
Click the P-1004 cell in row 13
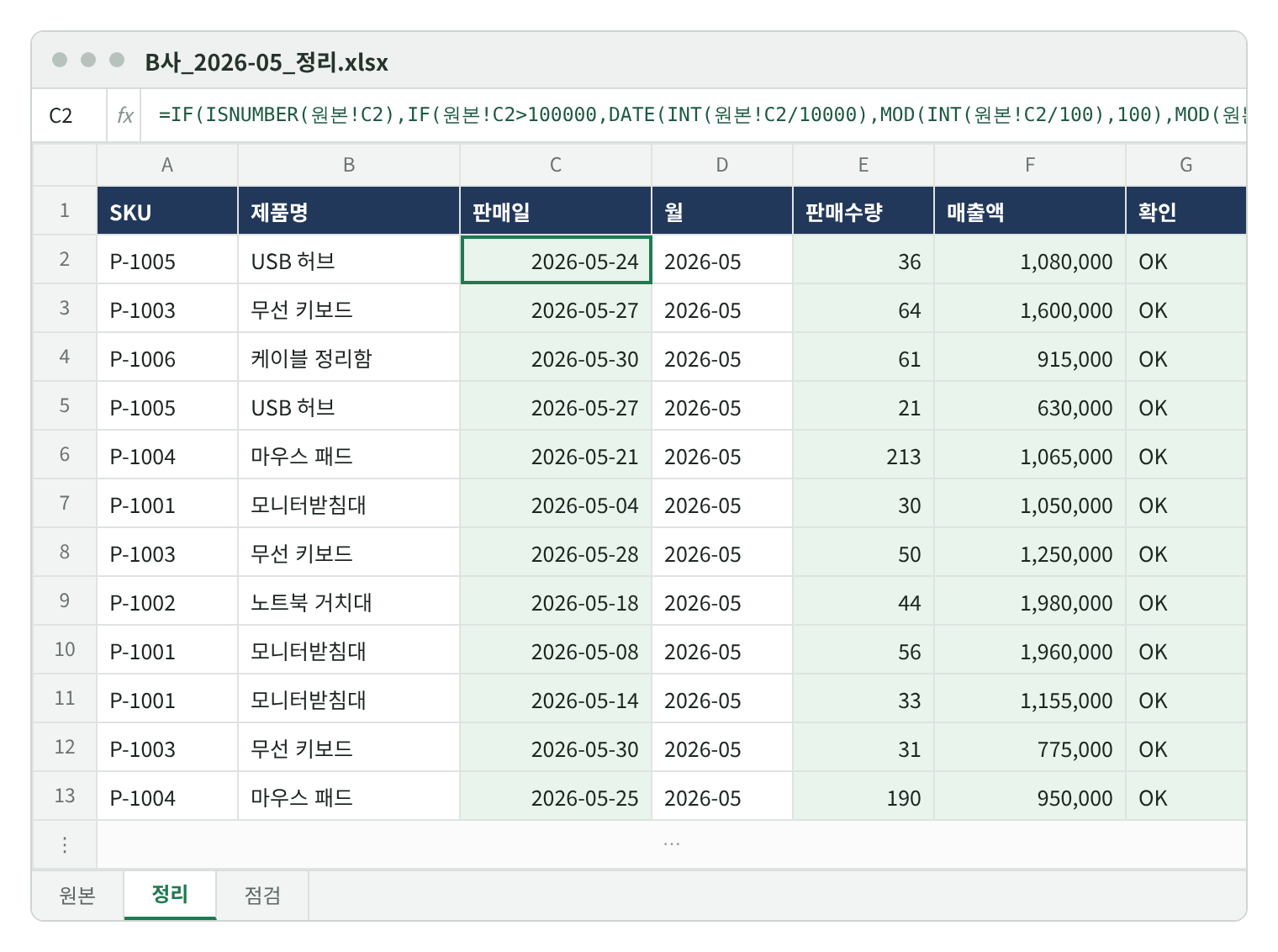[167, 796]
